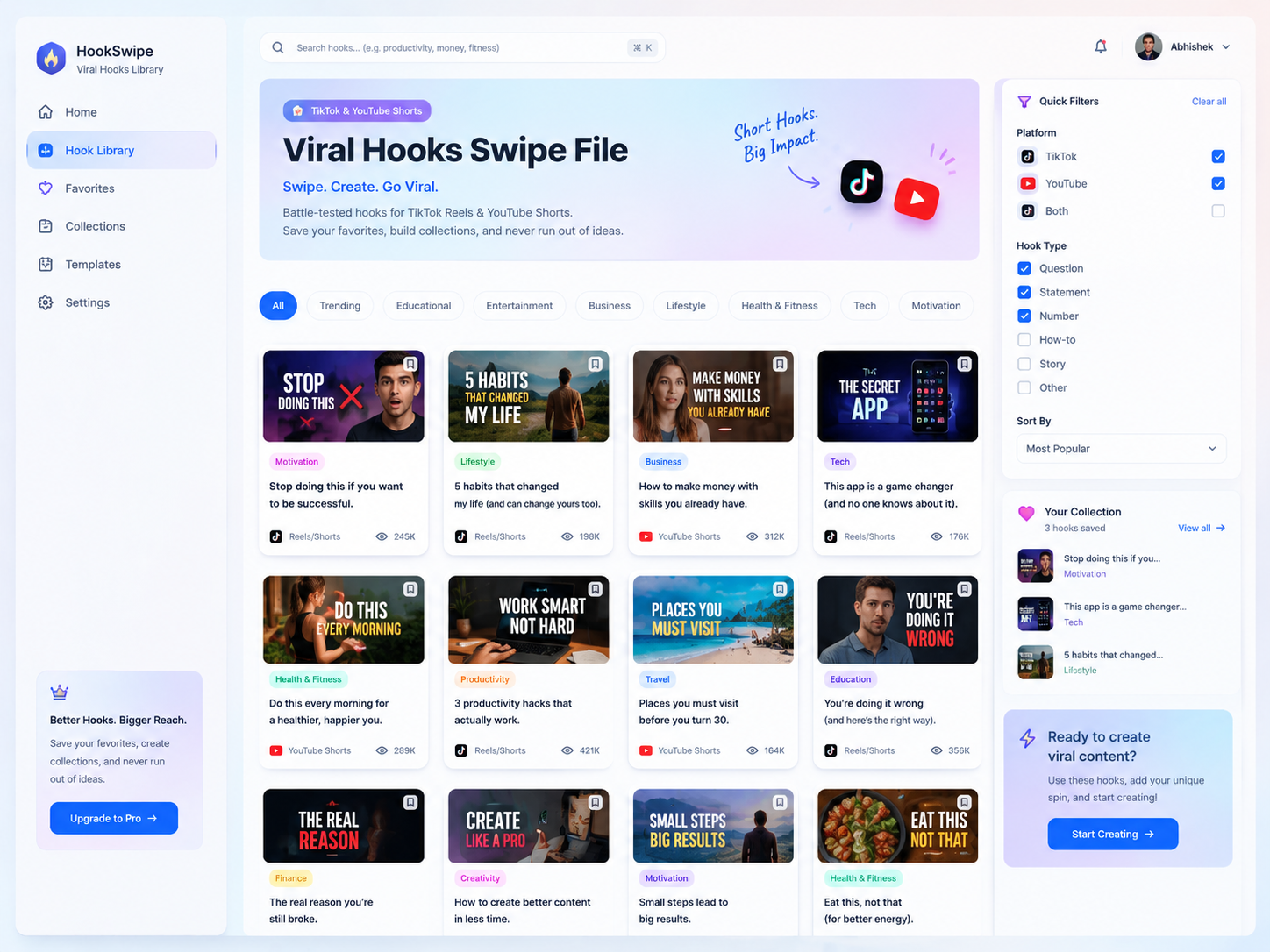Select the Trending category tab
Screen dimensions: 1270x952
tap(340, 306)
